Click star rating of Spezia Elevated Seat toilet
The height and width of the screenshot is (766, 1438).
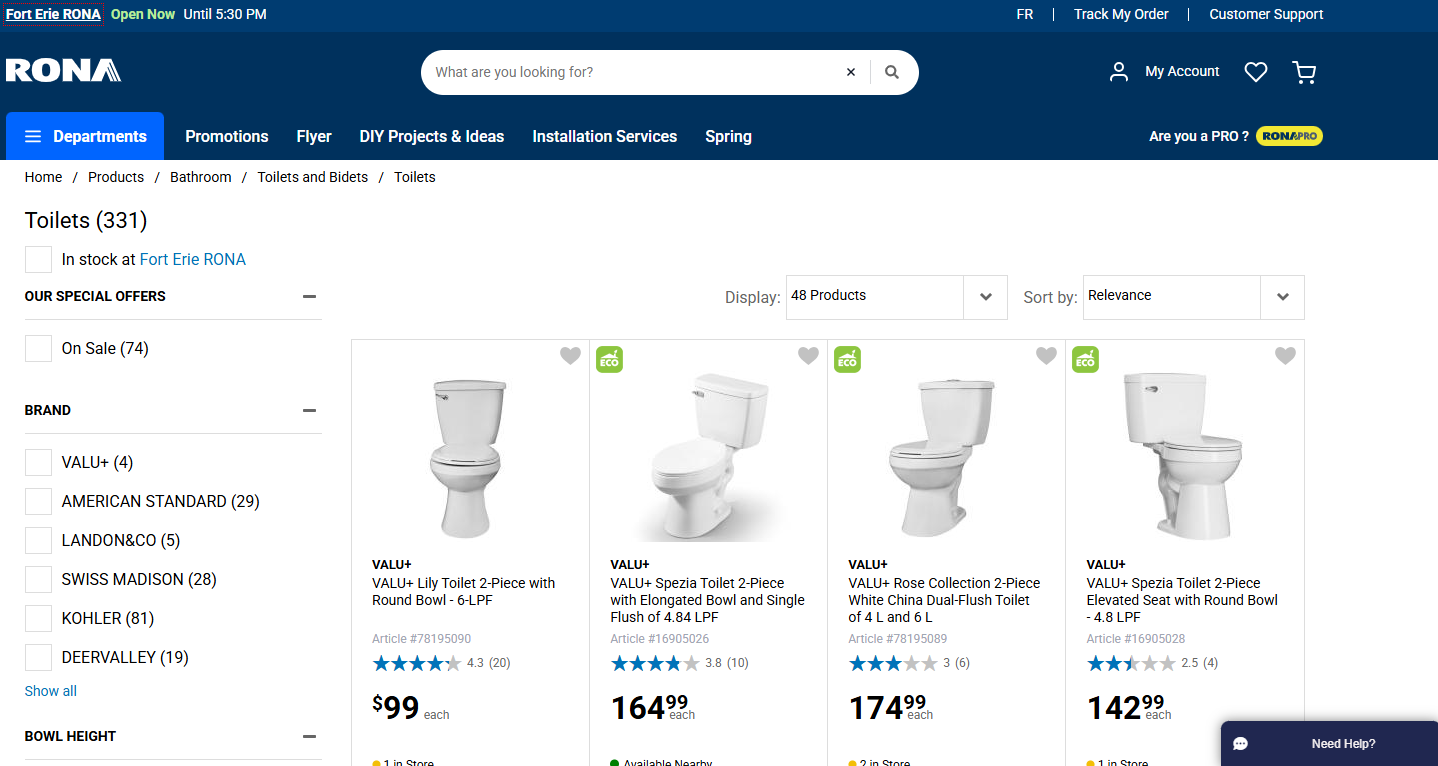1131,663
